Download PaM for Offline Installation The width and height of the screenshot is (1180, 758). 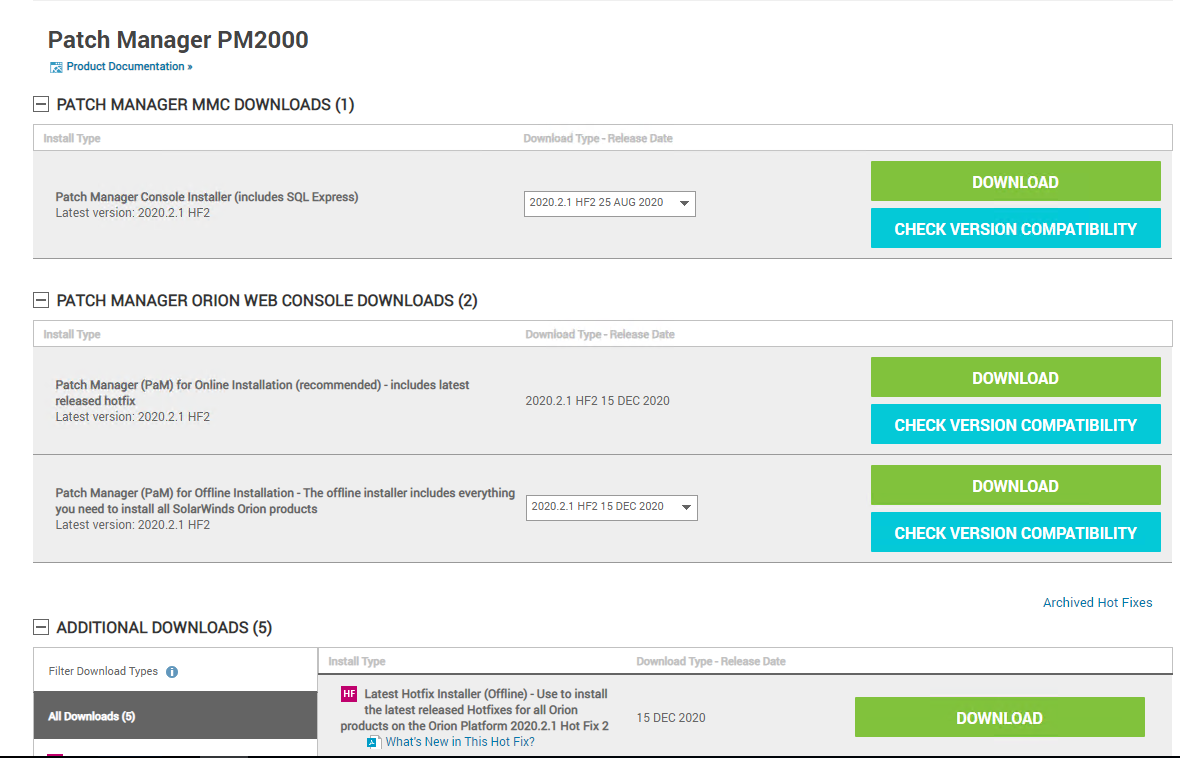point(1015,486)
